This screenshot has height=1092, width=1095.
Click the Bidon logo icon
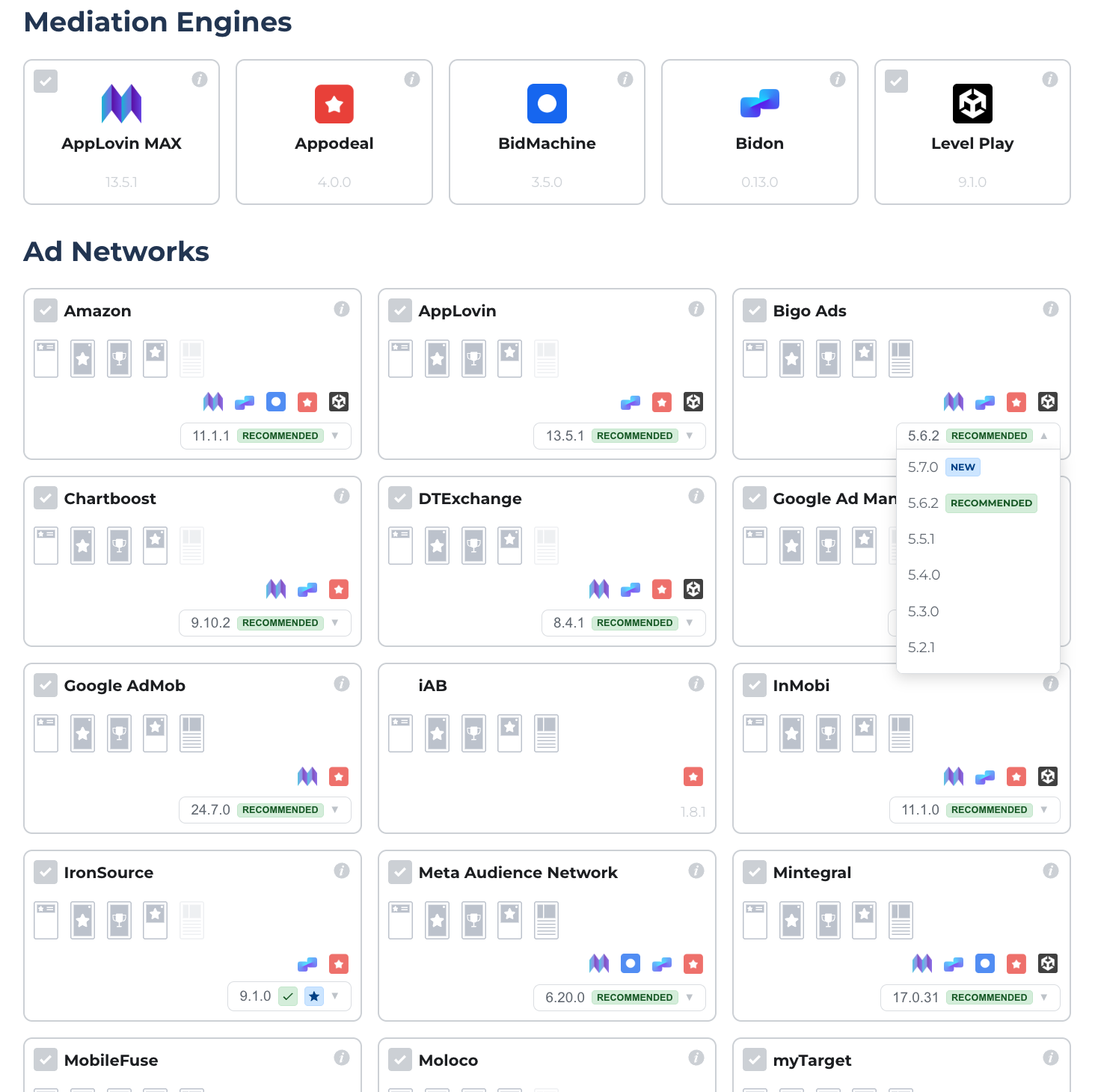[759, 103]
